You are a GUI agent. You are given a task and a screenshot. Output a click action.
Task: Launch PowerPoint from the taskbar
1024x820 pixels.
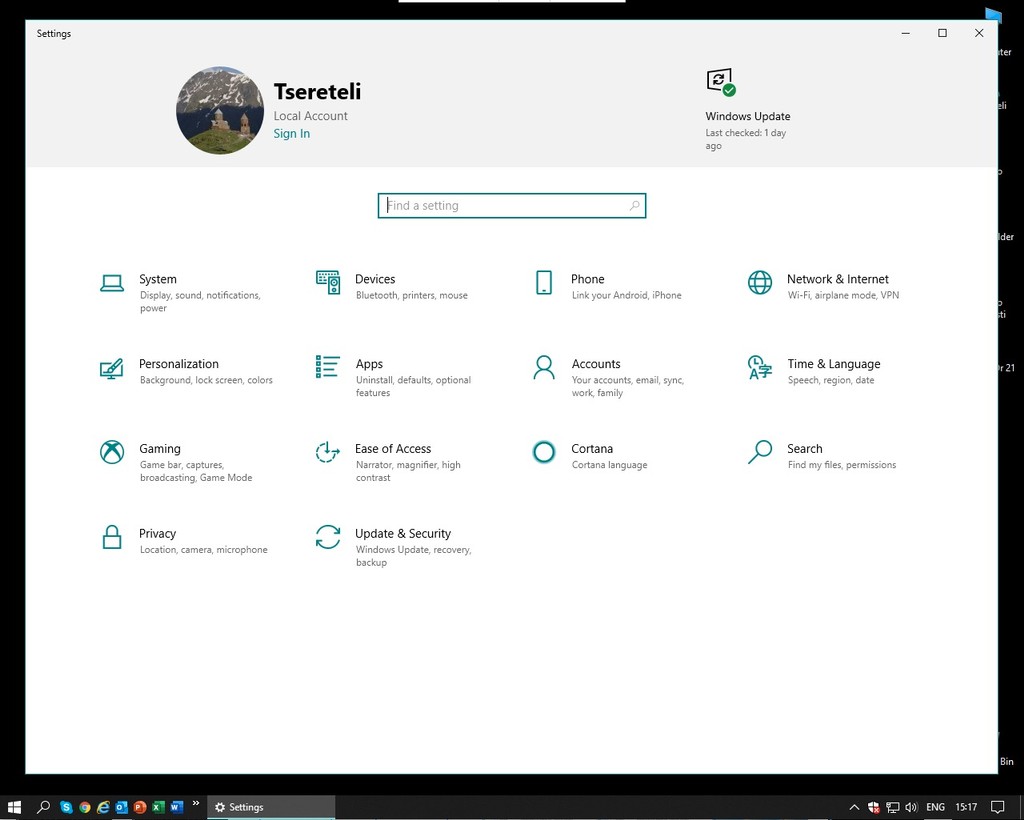pos(139,808)
